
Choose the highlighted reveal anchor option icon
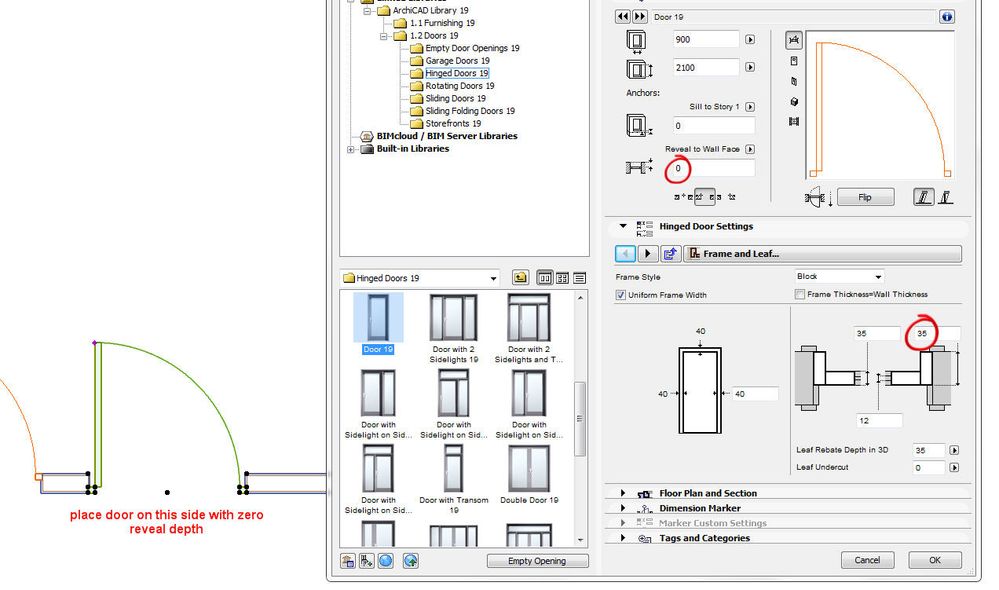(x=704, y=197)
